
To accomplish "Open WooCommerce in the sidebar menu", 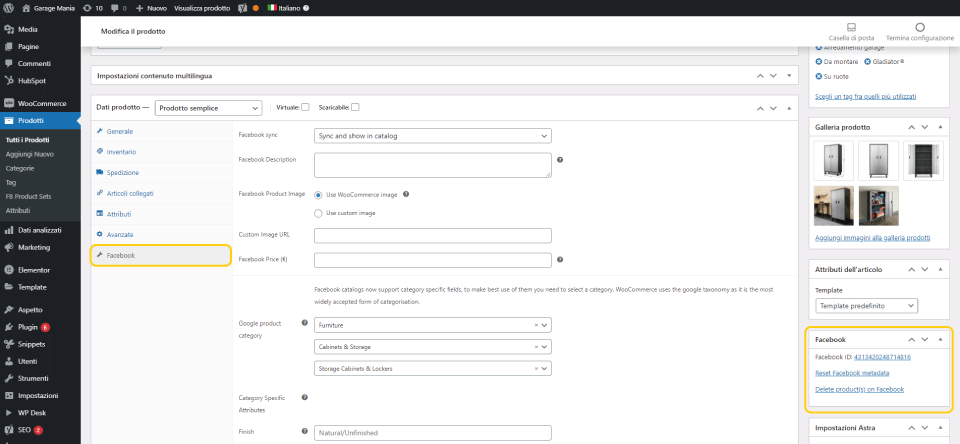I will tap(40, 103).
